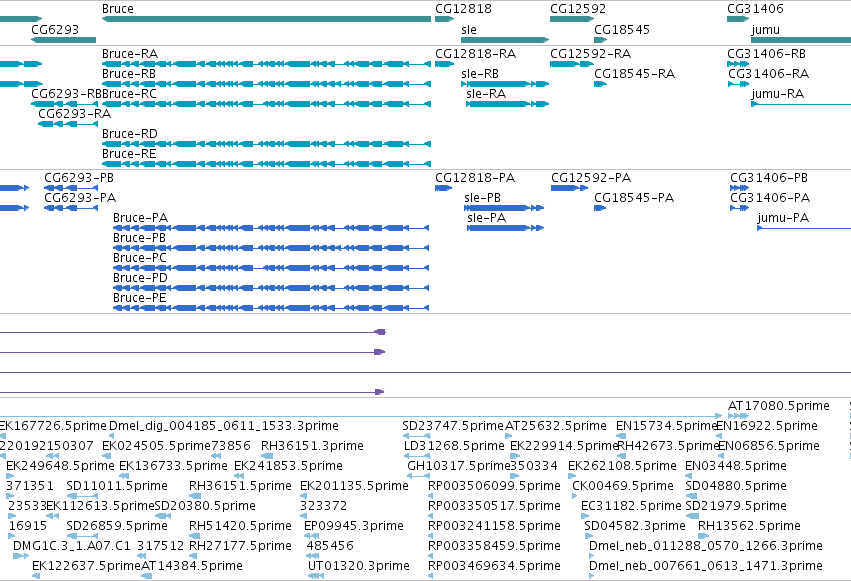851x581 pixels.
Task: Click the CG12592-RA transcript label
Action: (590, 54)
